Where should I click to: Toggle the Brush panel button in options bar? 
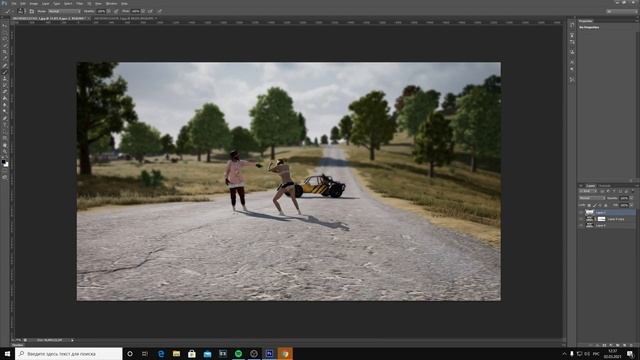tap(31, 11)
